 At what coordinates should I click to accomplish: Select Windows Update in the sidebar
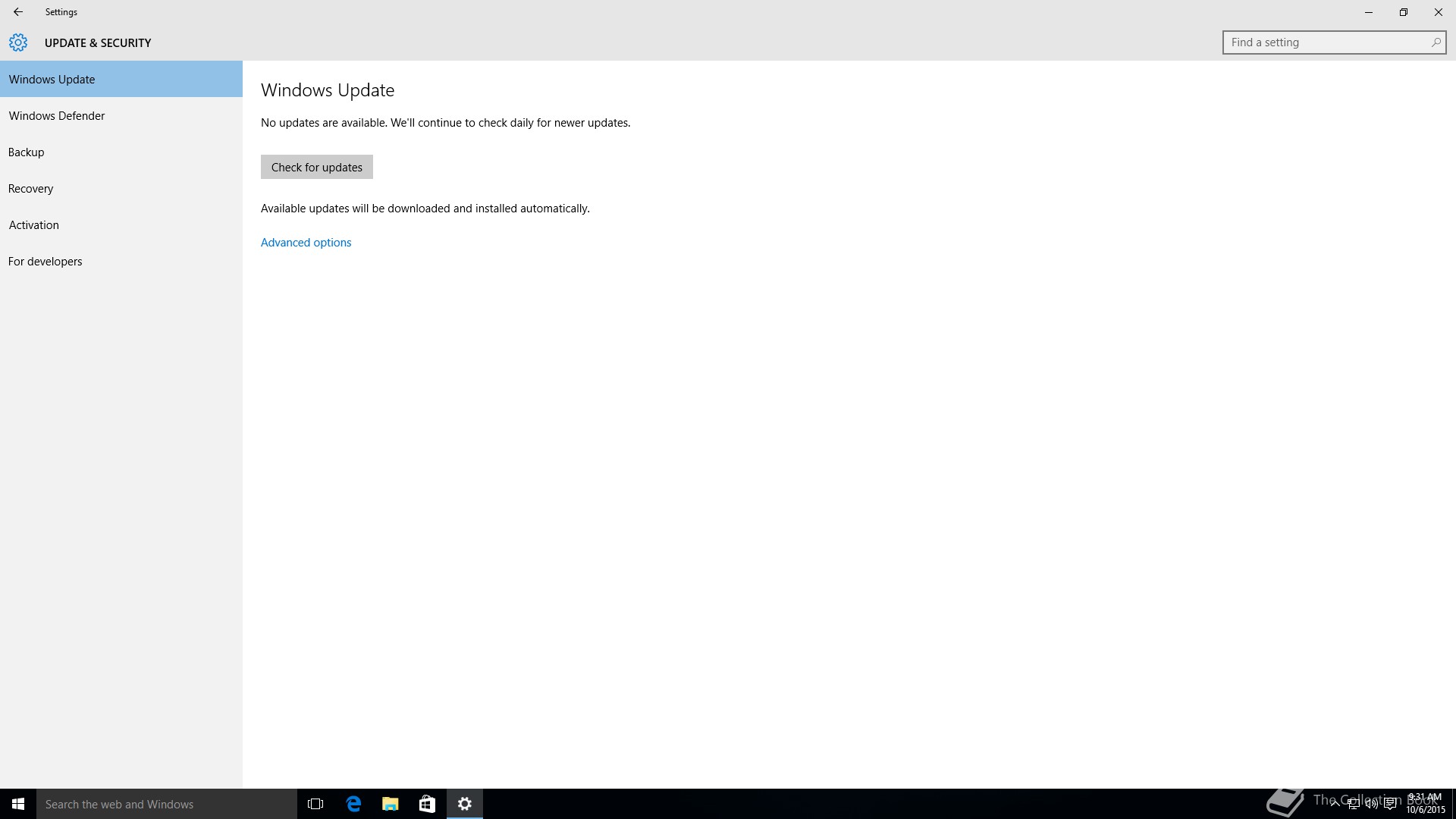121,79
